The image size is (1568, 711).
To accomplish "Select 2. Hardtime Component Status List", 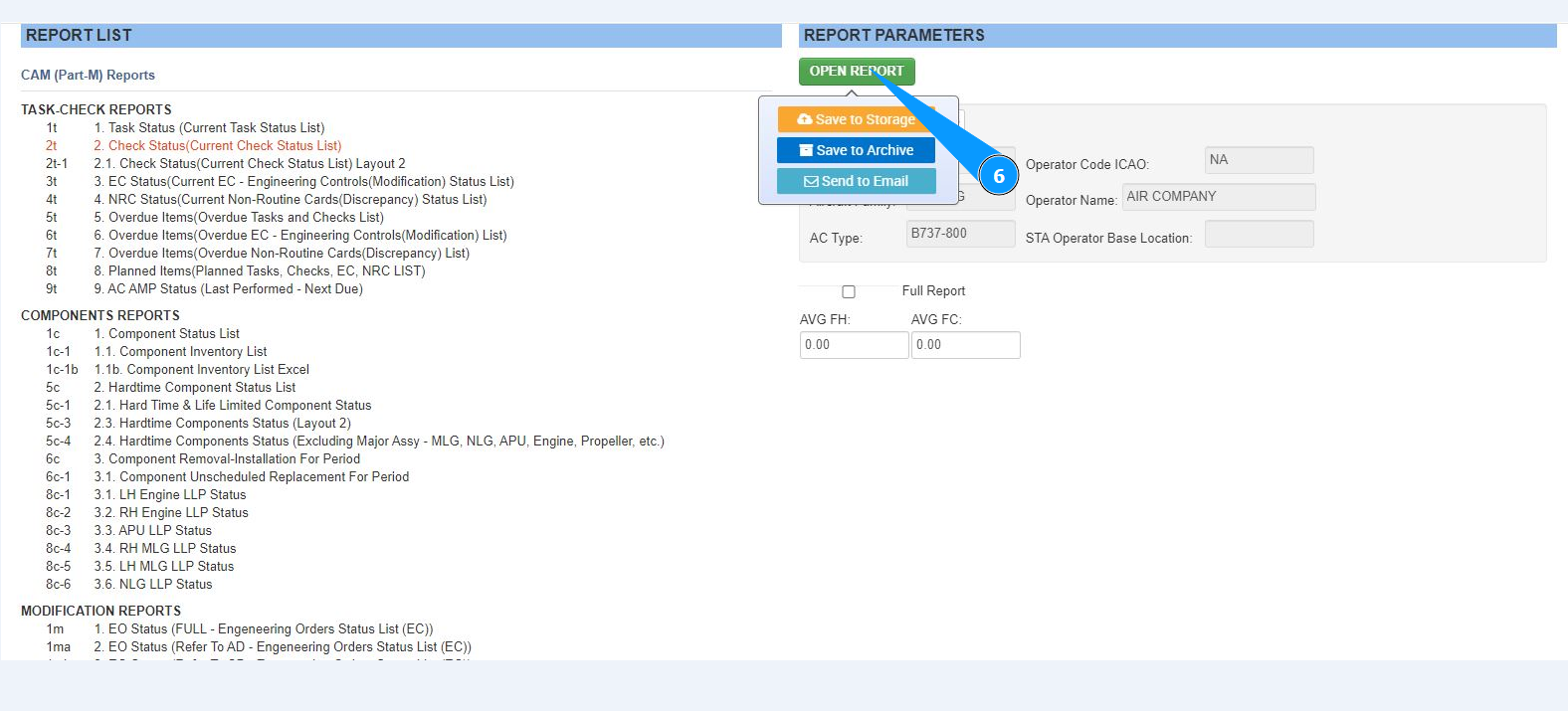I will [195, 388].
